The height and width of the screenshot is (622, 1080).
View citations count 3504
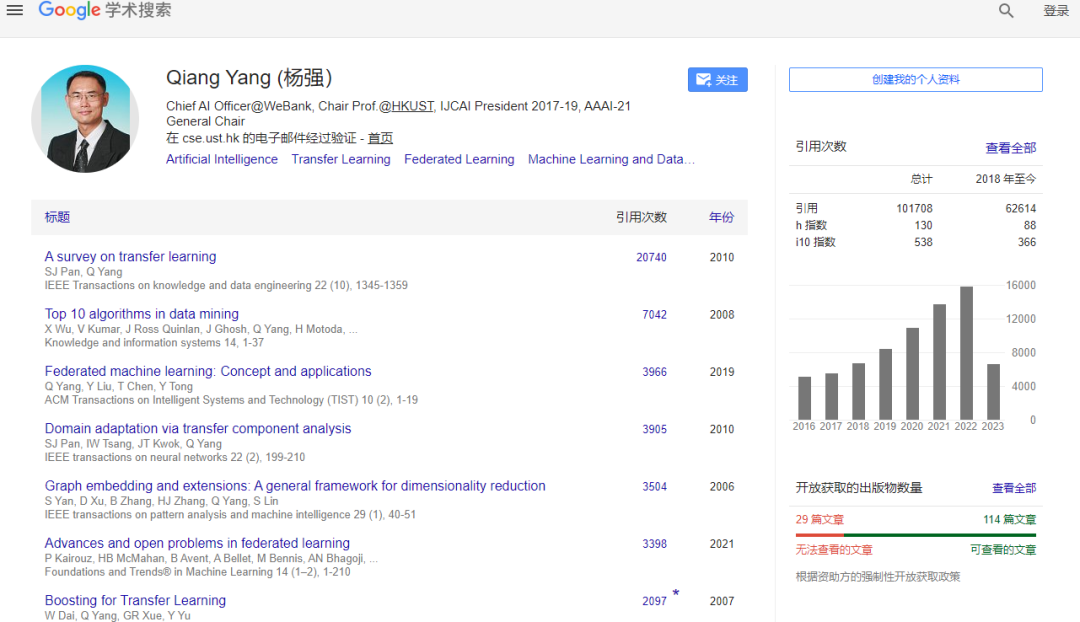click(654, 486)
